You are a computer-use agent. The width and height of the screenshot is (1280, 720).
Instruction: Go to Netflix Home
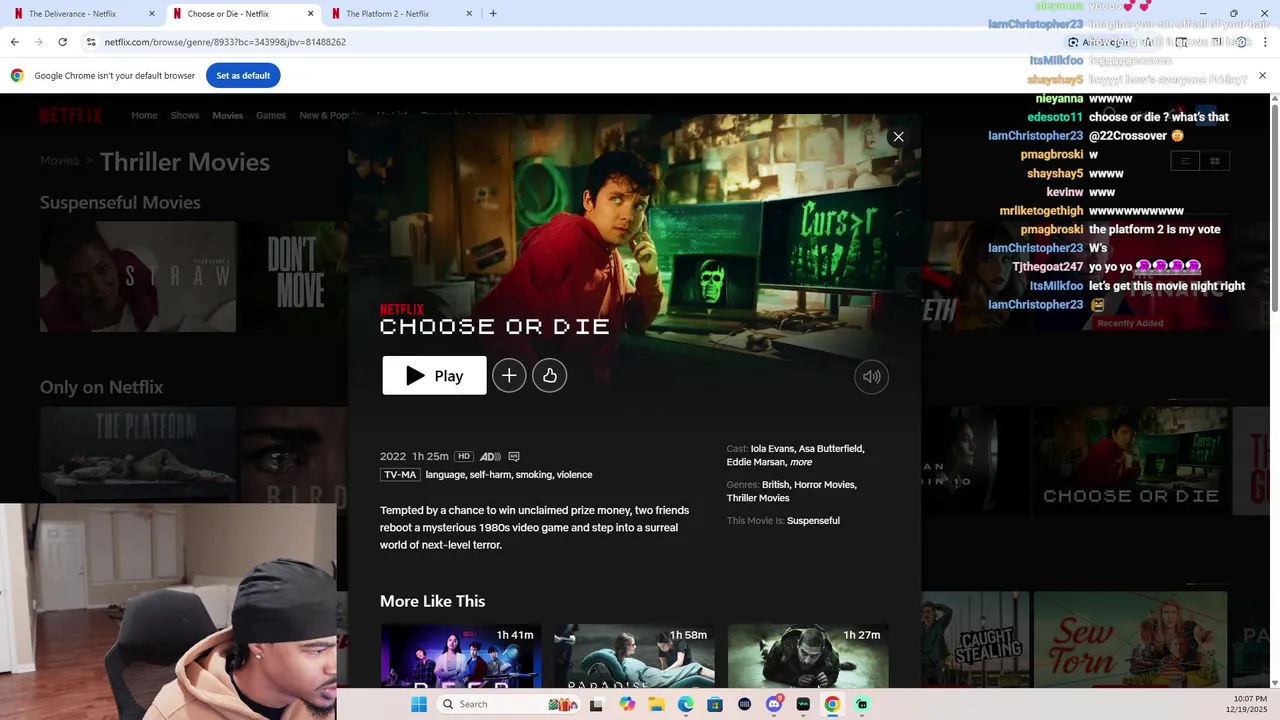click(x=144, y=115)
